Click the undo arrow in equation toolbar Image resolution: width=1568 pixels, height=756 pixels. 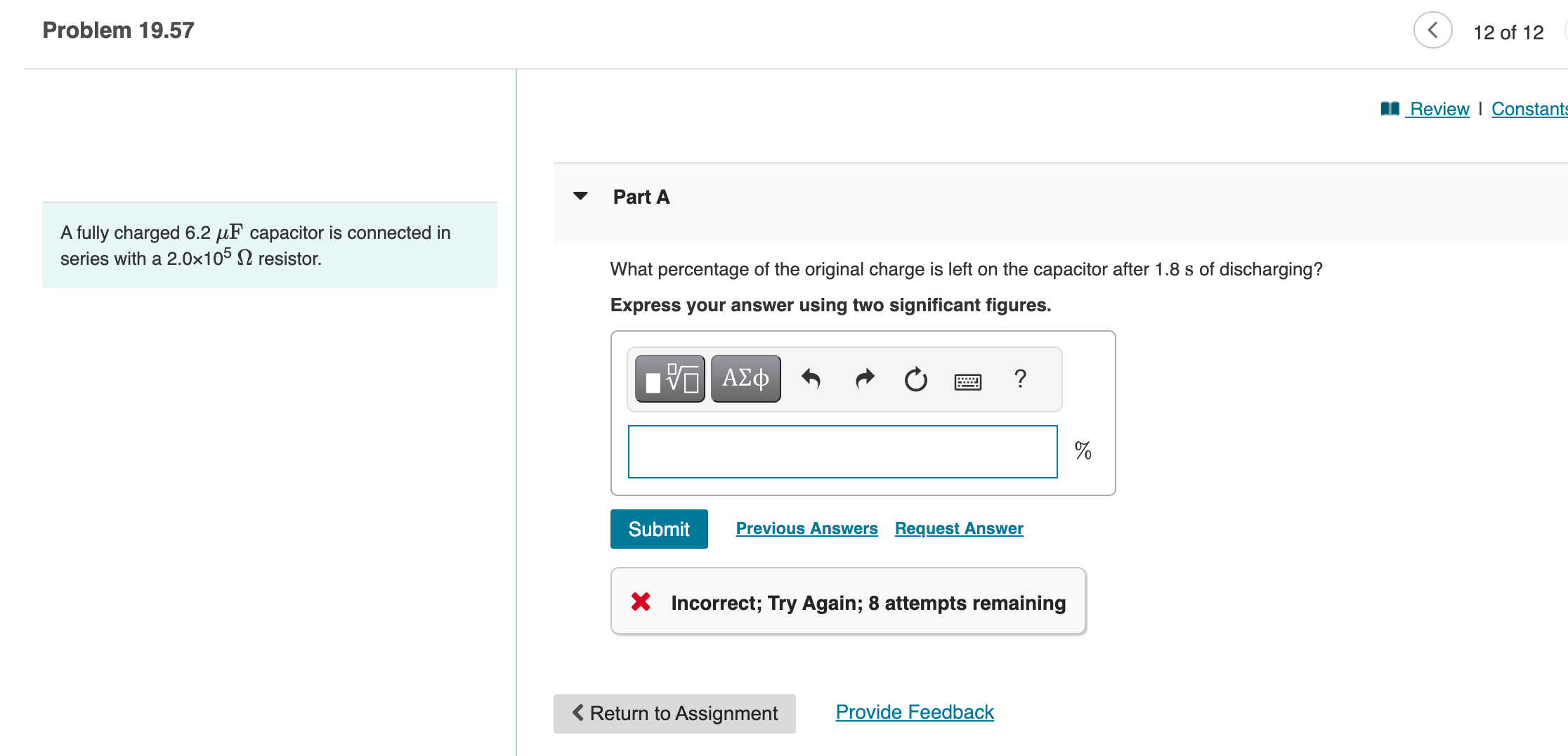pyautogui.click(x=811, y=379)
